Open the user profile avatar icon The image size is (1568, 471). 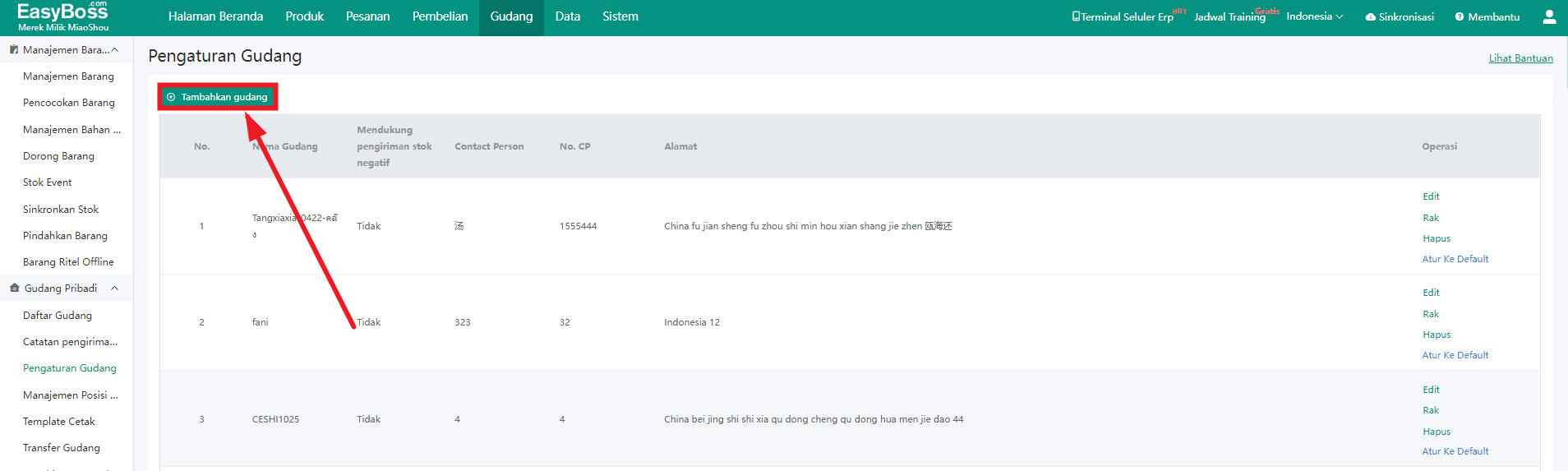pos(1549,16)
